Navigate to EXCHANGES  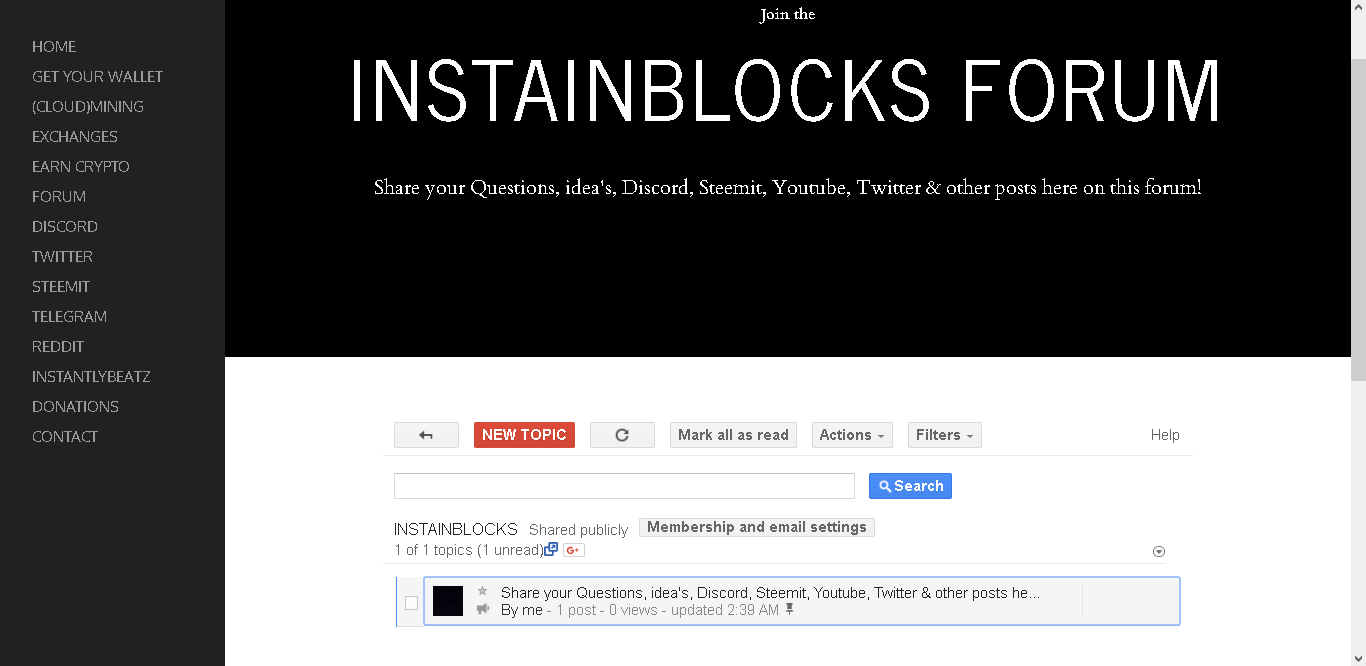click(75, 137)
